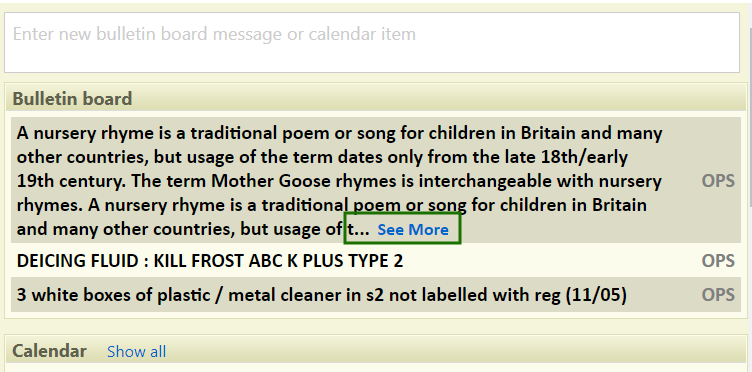Open the Calendar Show all link
The image size is (752, 372).
tap(136, 351)
